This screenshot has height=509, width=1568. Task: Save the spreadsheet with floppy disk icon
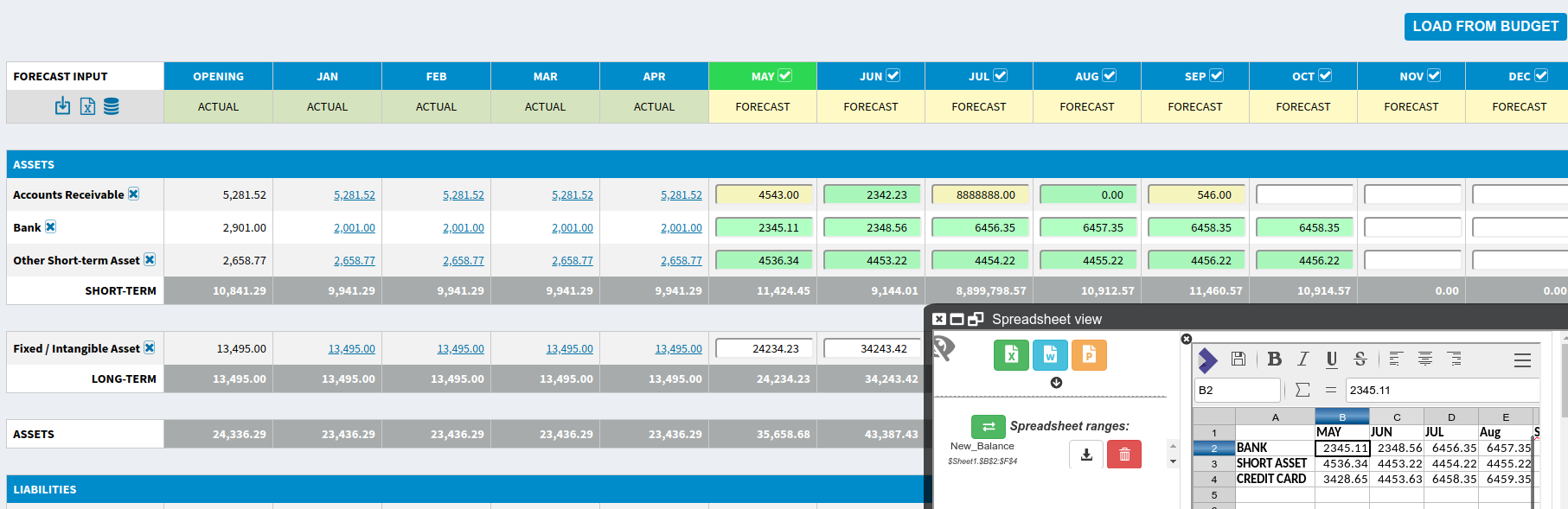click(1238, 359)
